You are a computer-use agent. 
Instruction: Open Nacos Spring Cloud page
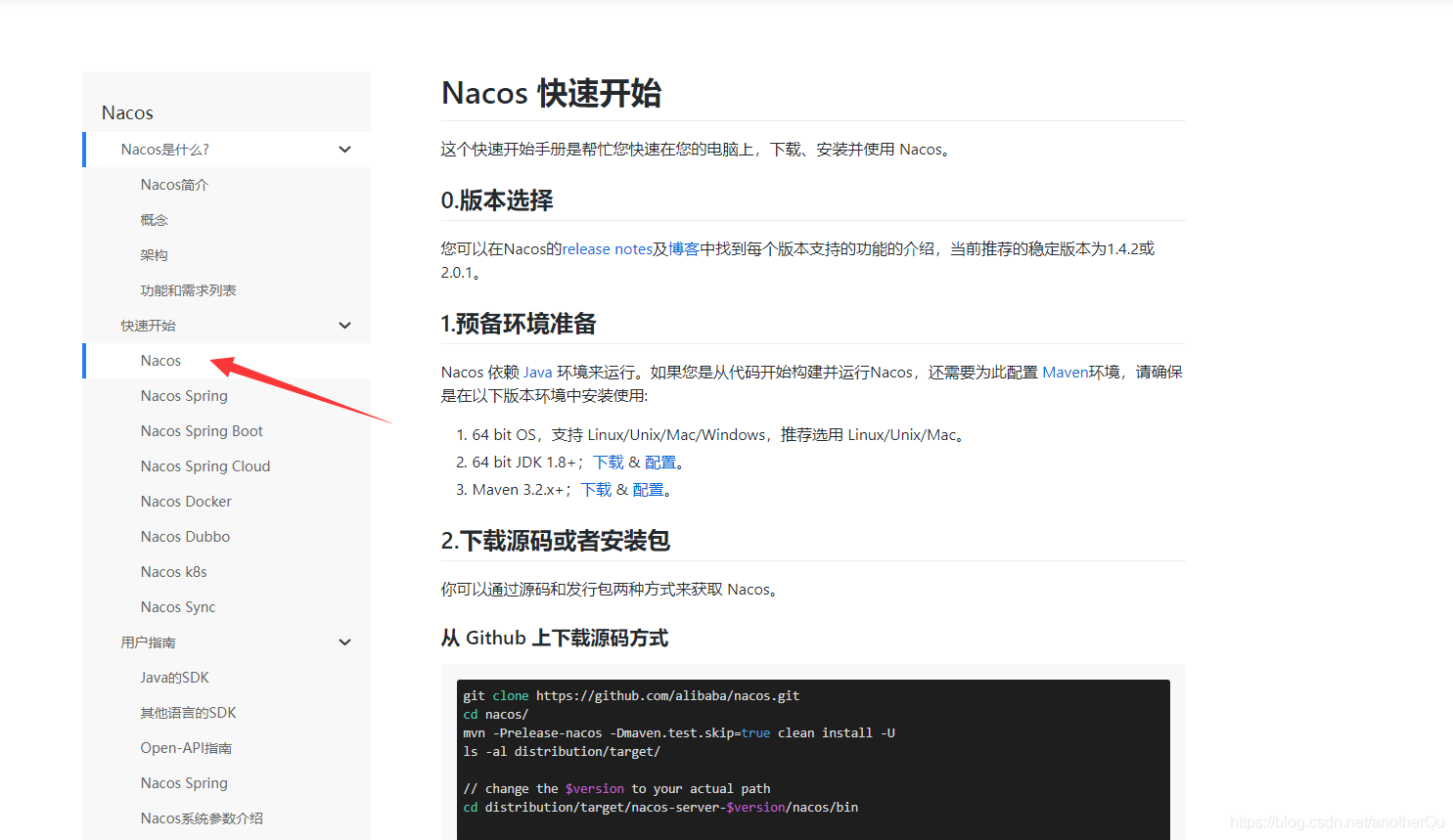[x=205, y=466]
